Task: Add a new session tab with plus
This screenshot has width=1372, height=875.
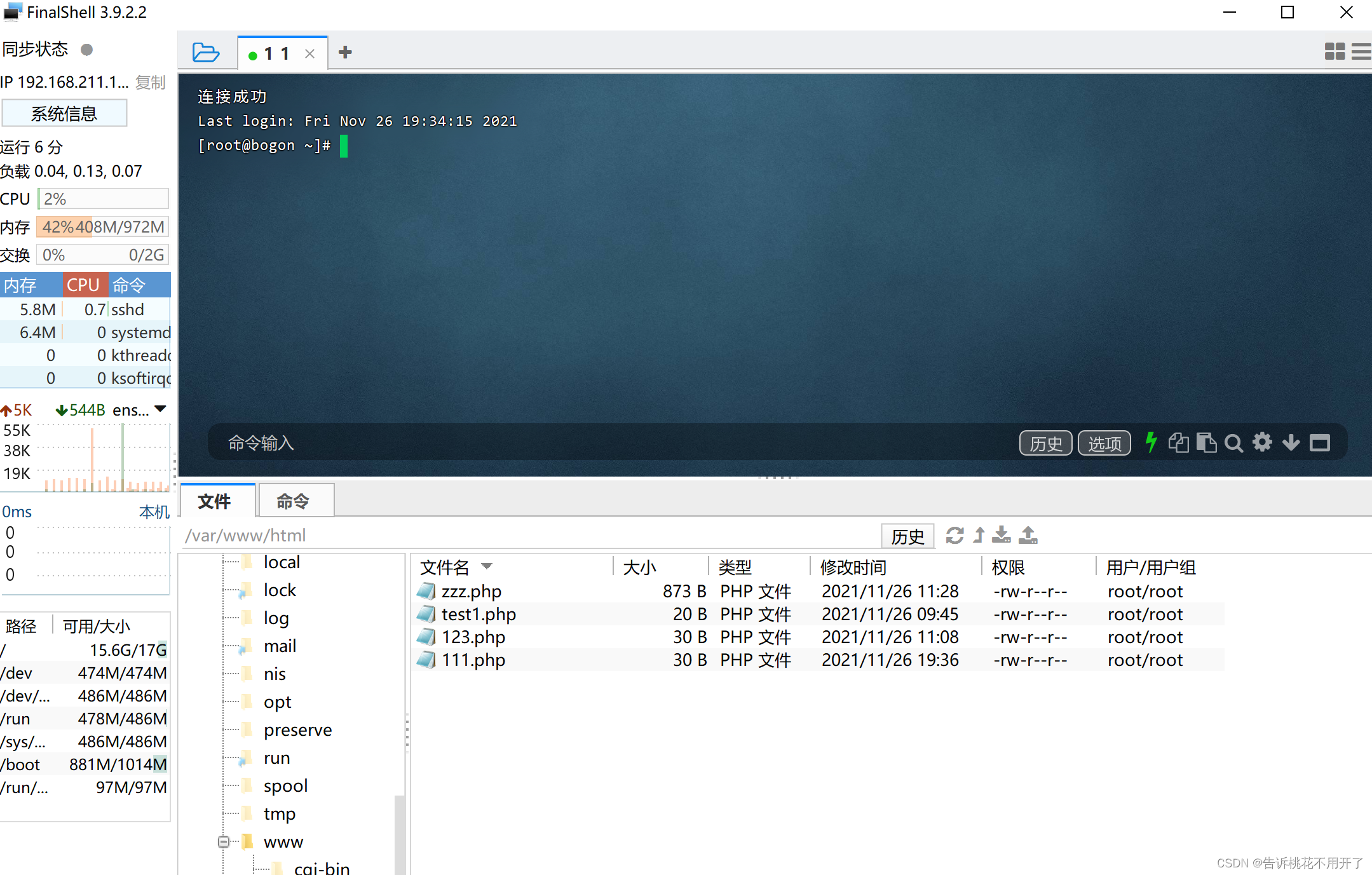Action: pyautogui.click(x=345, y=52)
